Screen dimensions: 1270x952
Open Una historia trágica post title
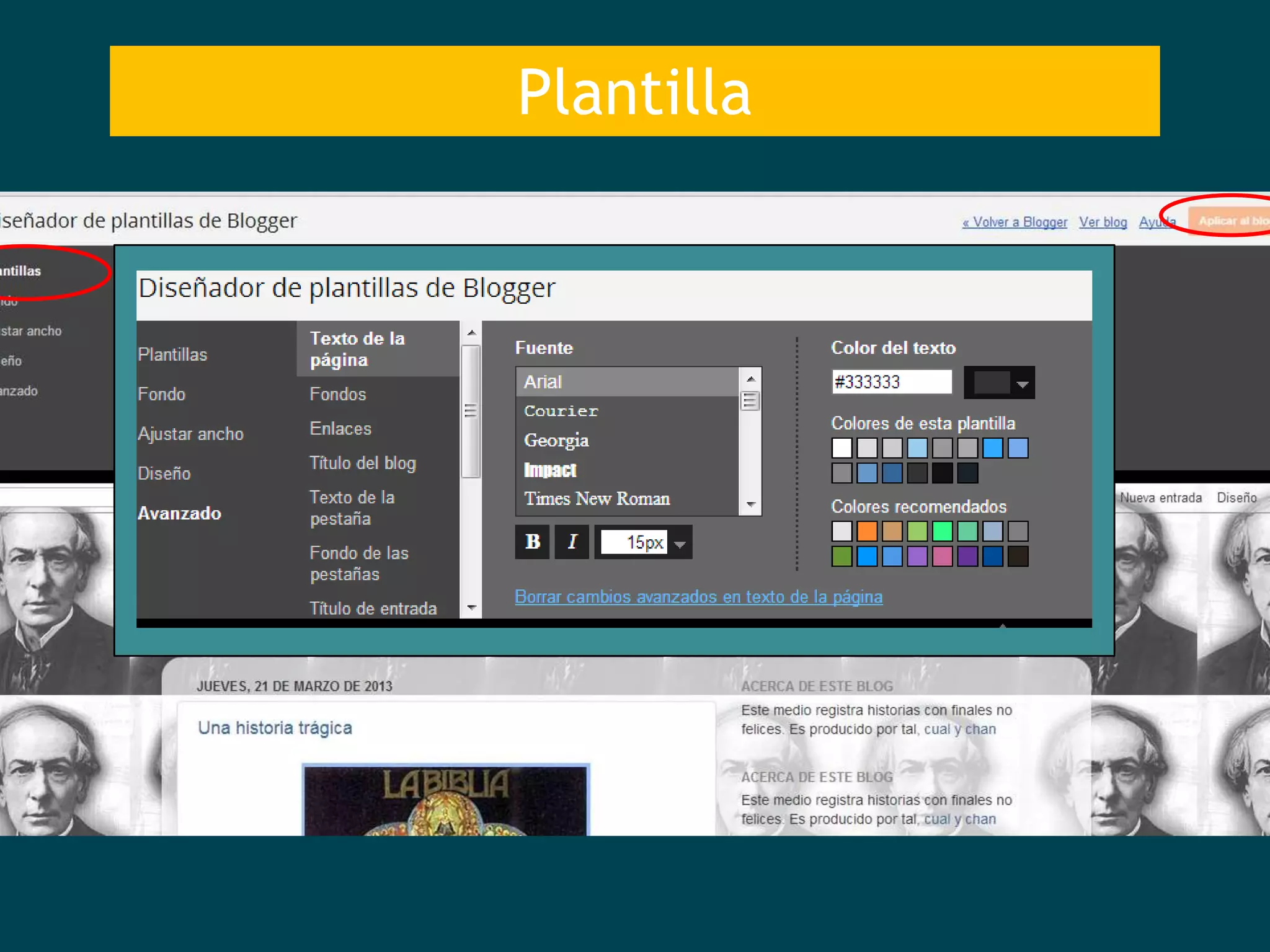(x=275, y=728)
